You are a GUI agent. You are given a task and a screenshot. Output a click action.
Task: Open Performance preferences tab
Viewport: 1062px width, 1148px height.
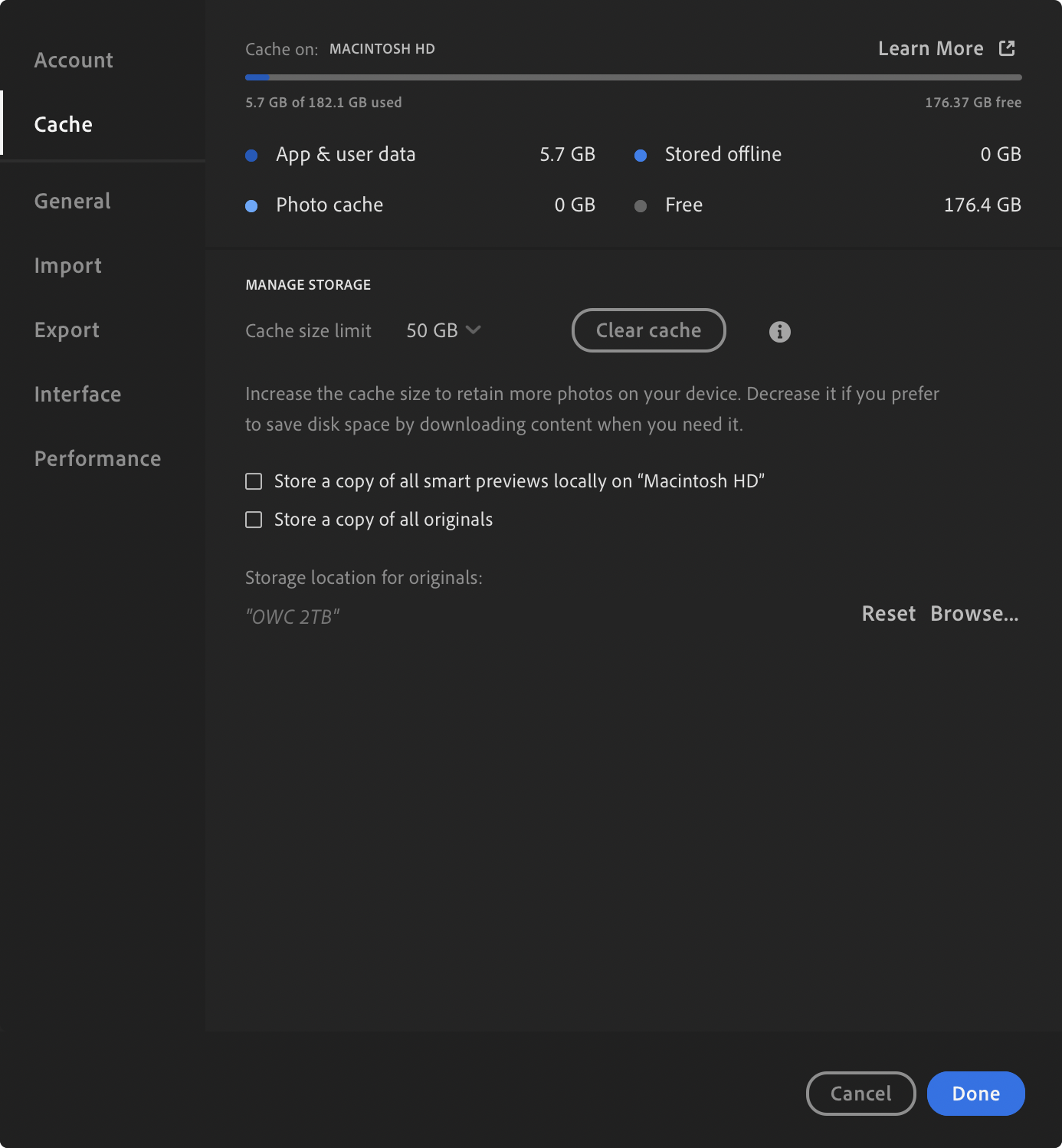coord(97,458)
